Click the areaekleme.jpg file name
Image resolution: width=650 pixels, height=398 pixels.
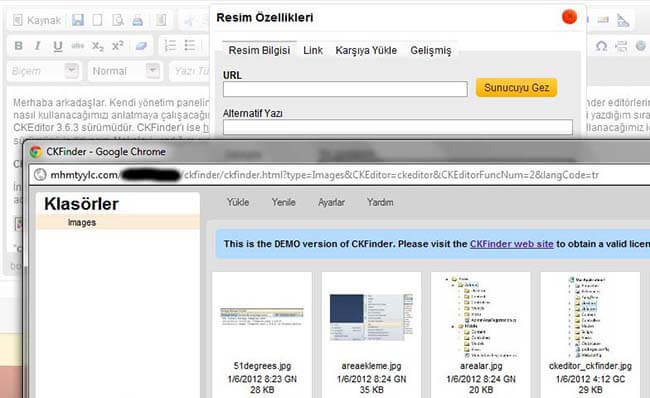click(371, 366)
